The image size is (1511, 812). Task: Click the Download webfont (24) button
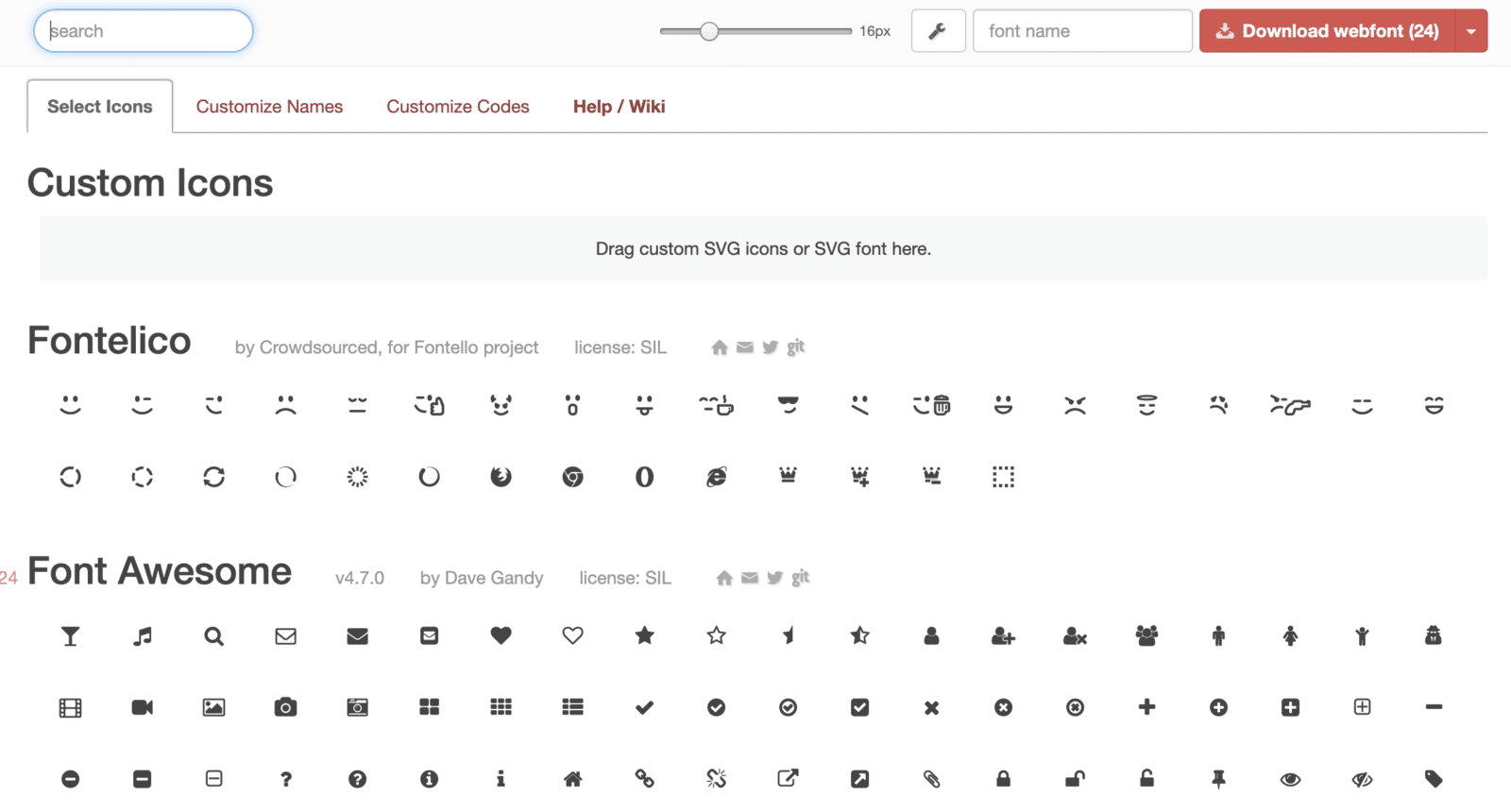[1328, 31]
